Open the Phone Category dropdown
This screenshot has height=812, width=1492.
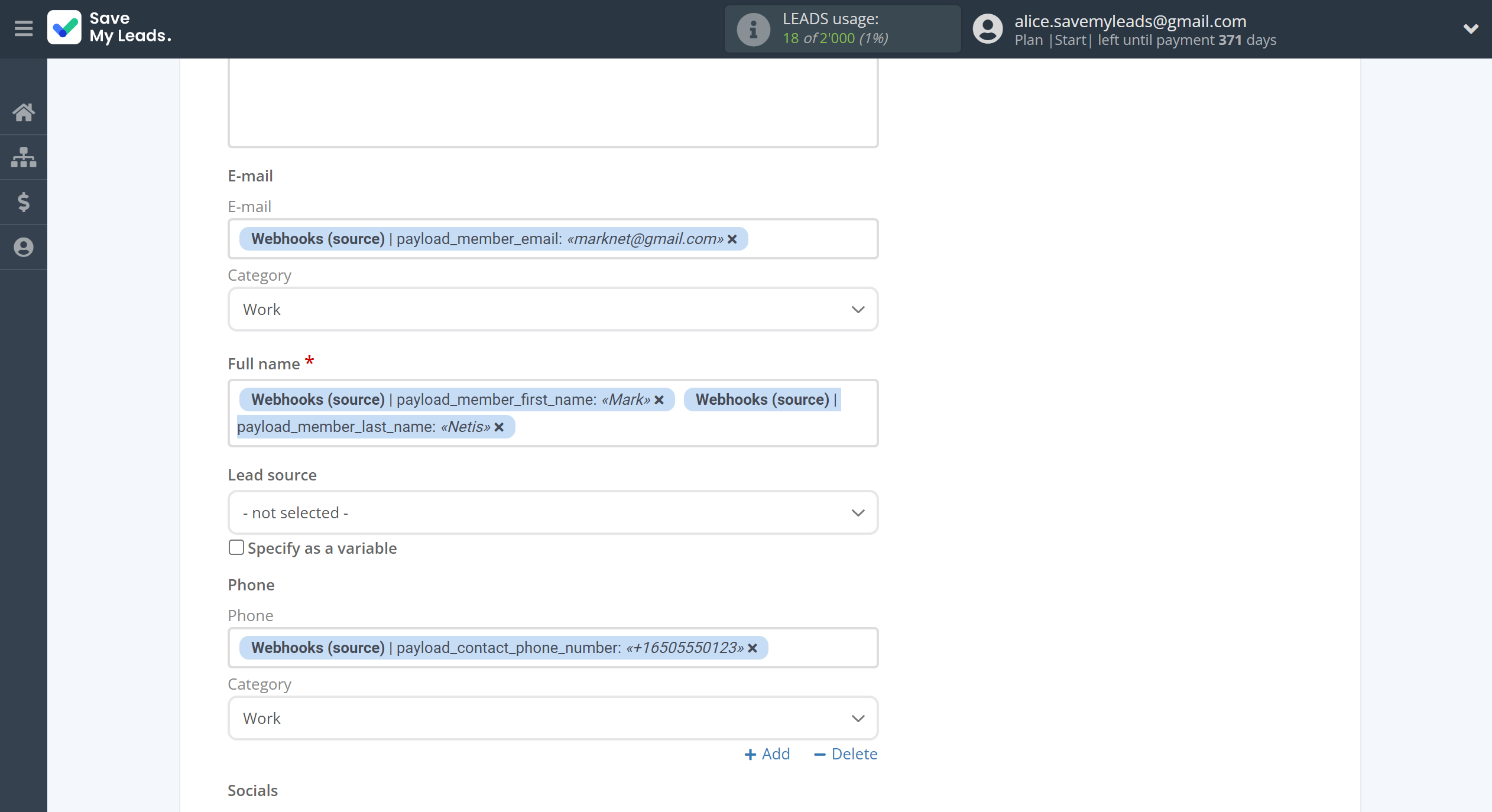pyautogui.click(x=553, y=718)
